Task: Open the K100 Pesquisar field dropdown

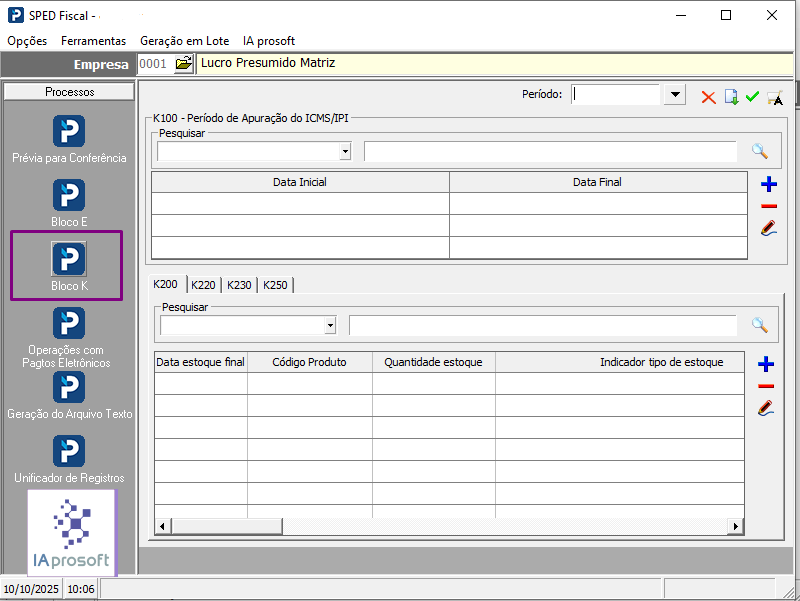Action: (x=345, y=152)
